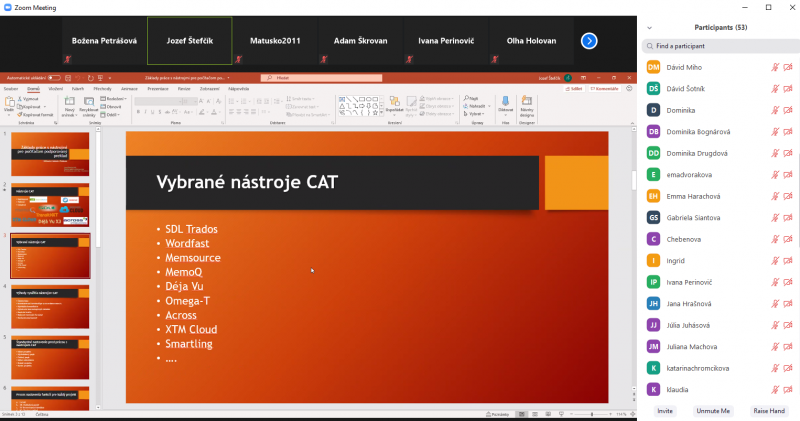The height and width of the screenshot is (421, 800).
Task: Click the muted microphone icon beside Dávid Miho
Action: [x=775, y=67]
